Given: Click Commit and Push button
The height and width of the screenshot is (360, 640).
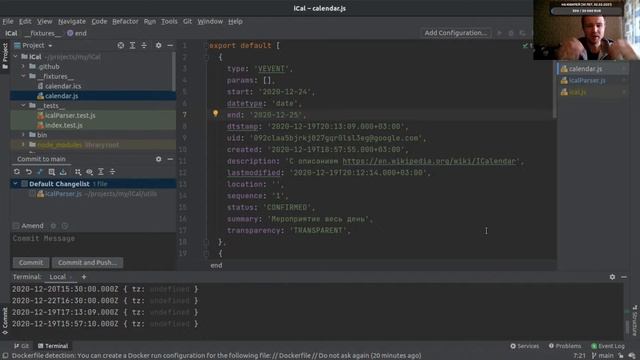Looking at the screenshot, I should click(87, 262).
